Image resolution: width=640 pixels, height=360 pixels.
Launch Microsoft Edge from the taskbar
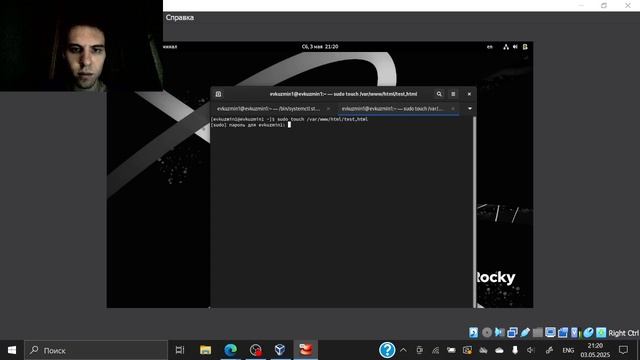pos(231,350)
